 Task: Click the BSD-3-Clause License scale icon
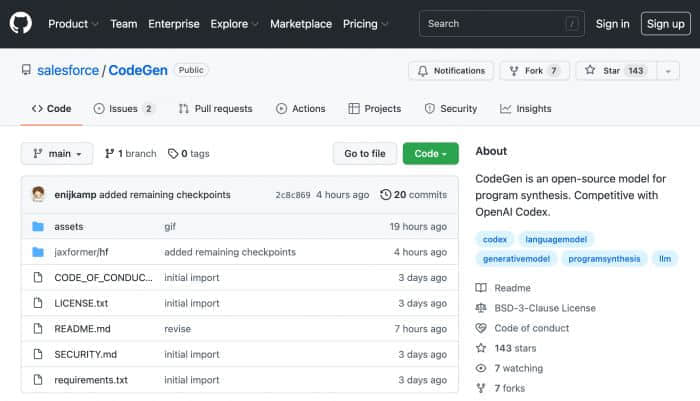(481, 308)
